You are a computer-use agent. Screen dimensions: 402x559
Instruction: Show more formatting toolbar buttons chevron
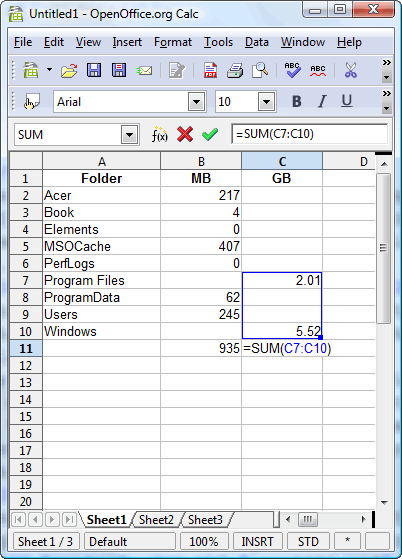387,94
